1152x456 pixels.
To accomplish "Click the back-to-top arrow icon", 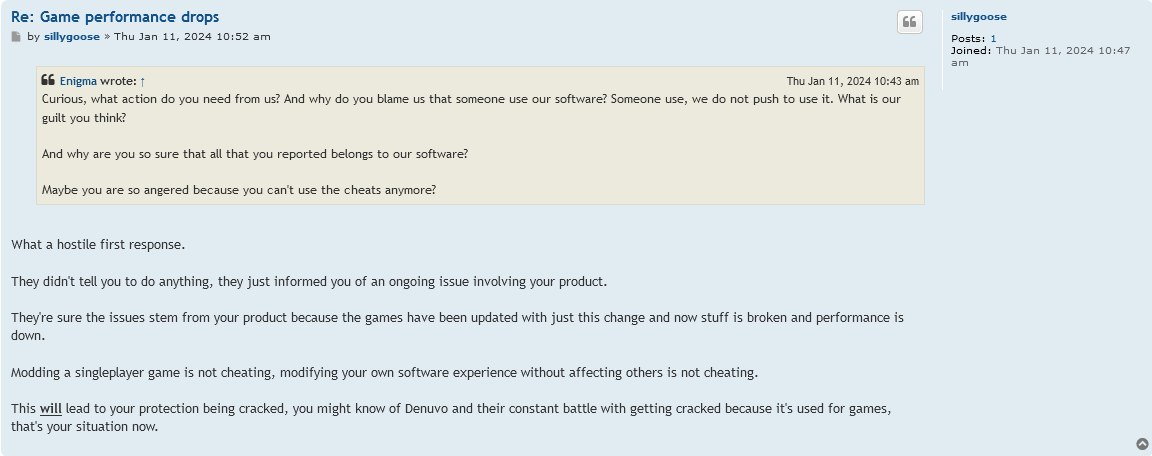I will click(1142, 444).
